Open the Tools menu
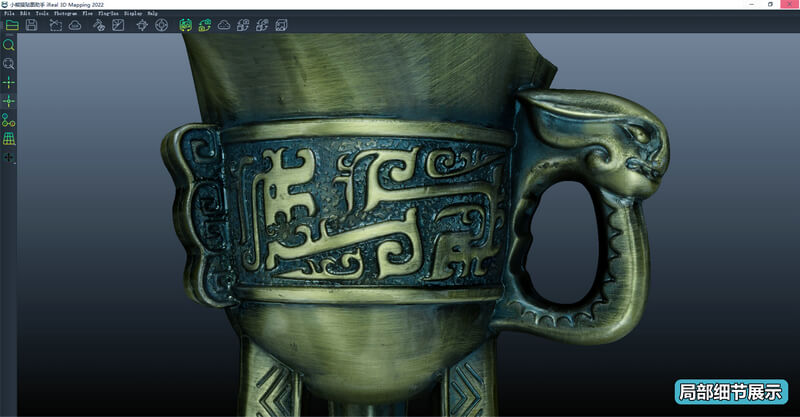Screen dimensions: 800x417 42,14
